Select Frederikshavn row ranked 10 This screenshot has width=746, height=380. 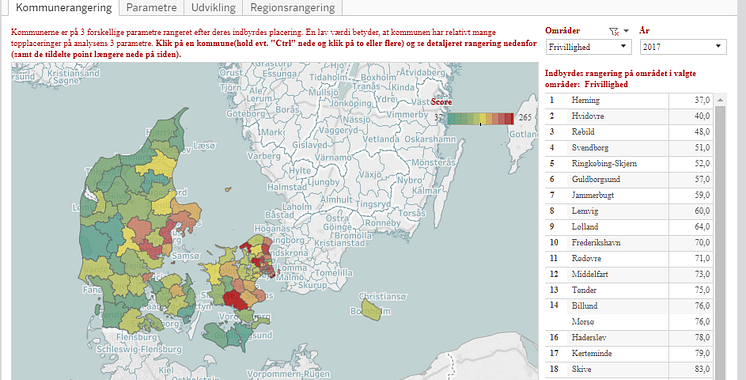point(629,243)
